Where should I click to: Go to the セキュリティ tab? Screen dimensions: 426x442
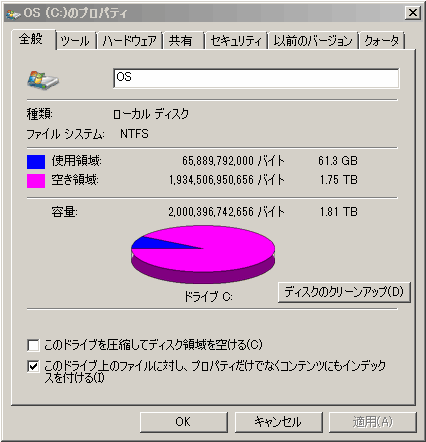[236, 41]
